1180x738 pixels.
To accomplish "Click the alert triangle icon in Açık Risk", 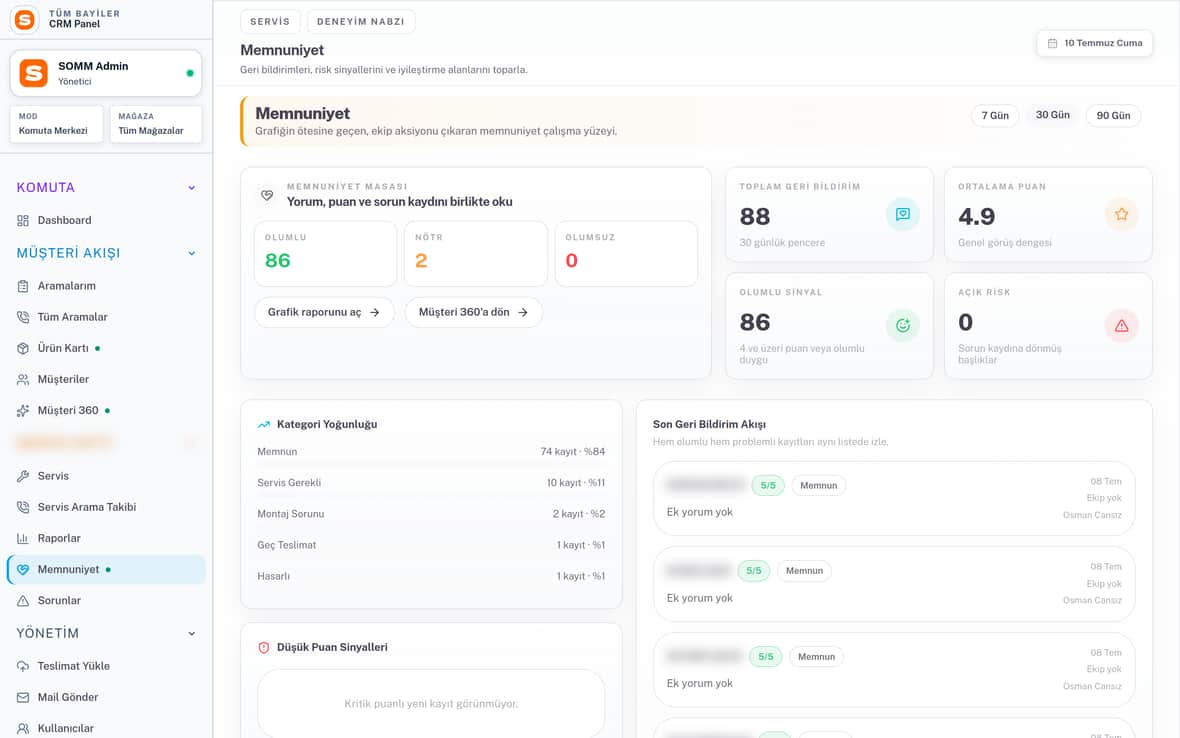I will [1121, 326].
